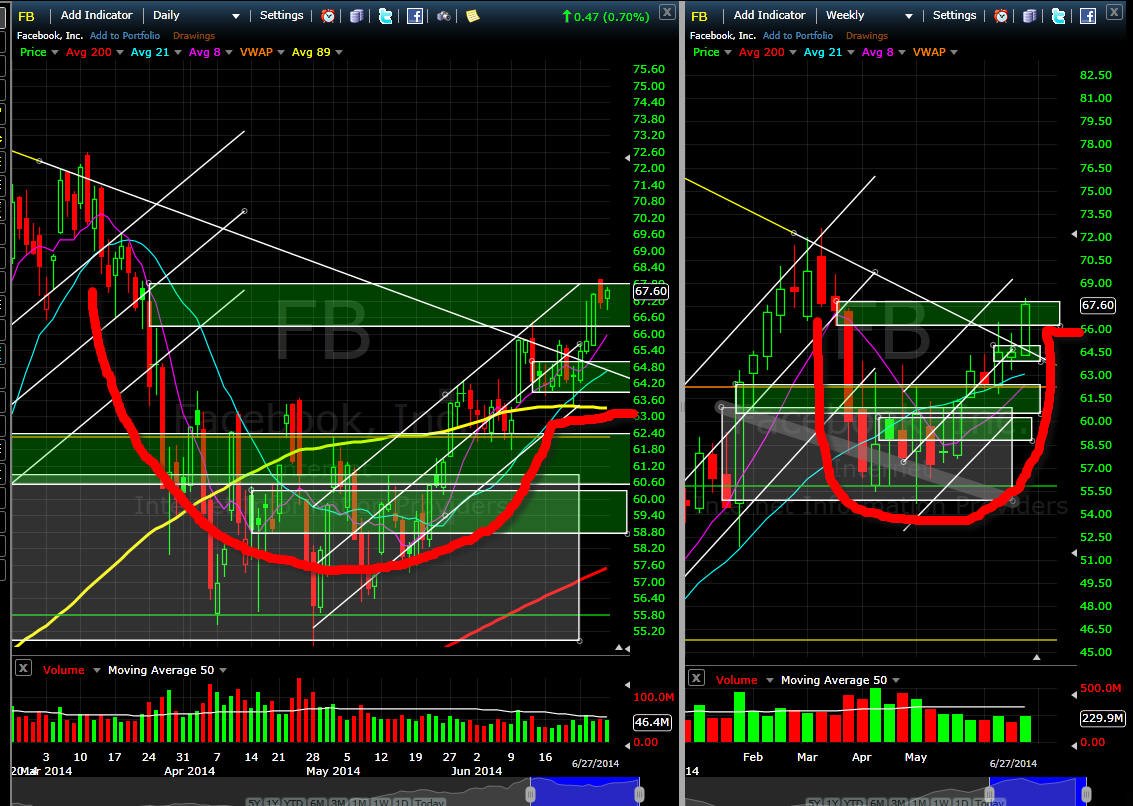This screenshot has width=1133, height=806.
Task: Close the Daily chart panel
Action: 667,12
